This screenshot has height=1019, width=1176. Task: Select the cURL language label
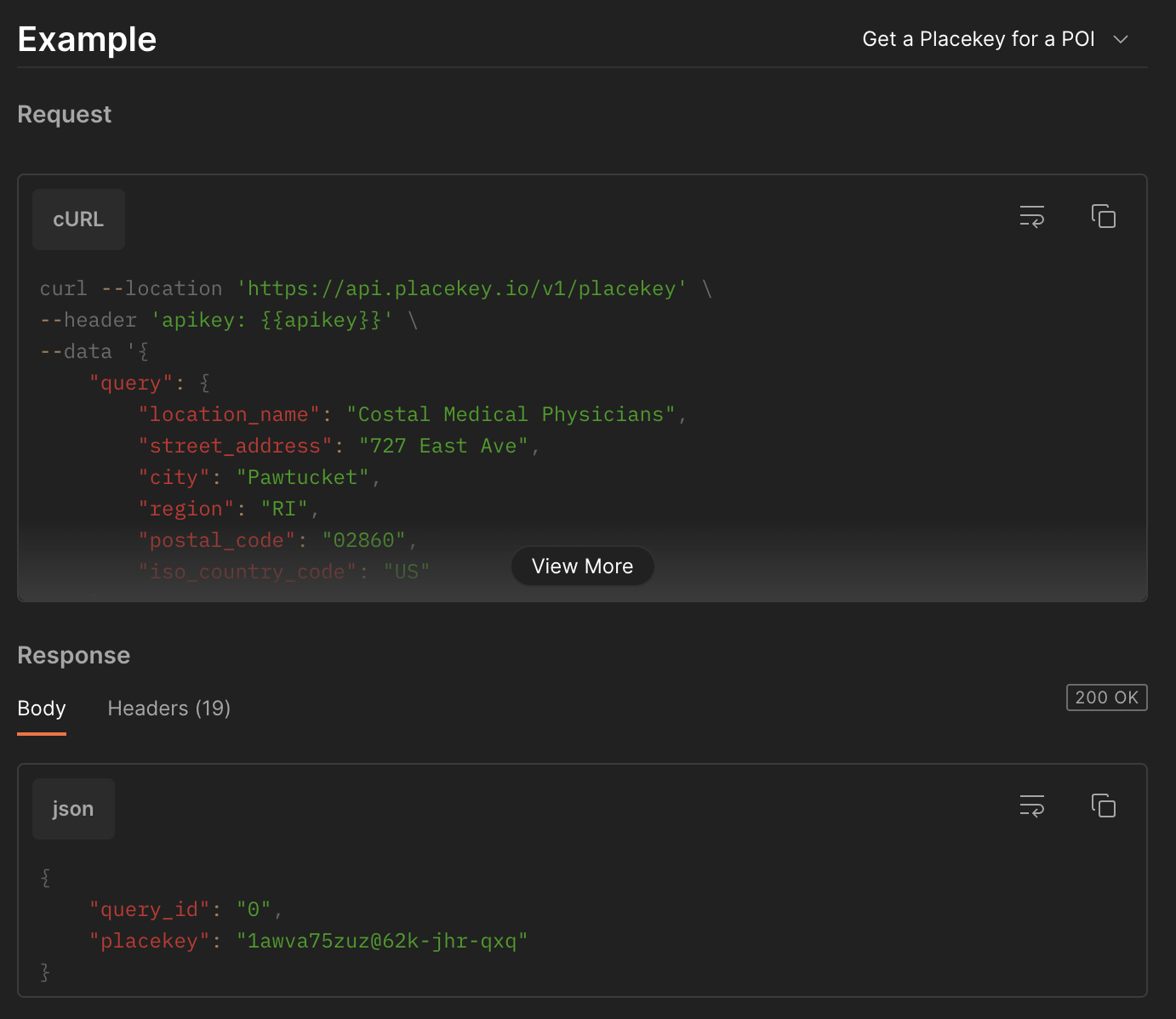78,219
